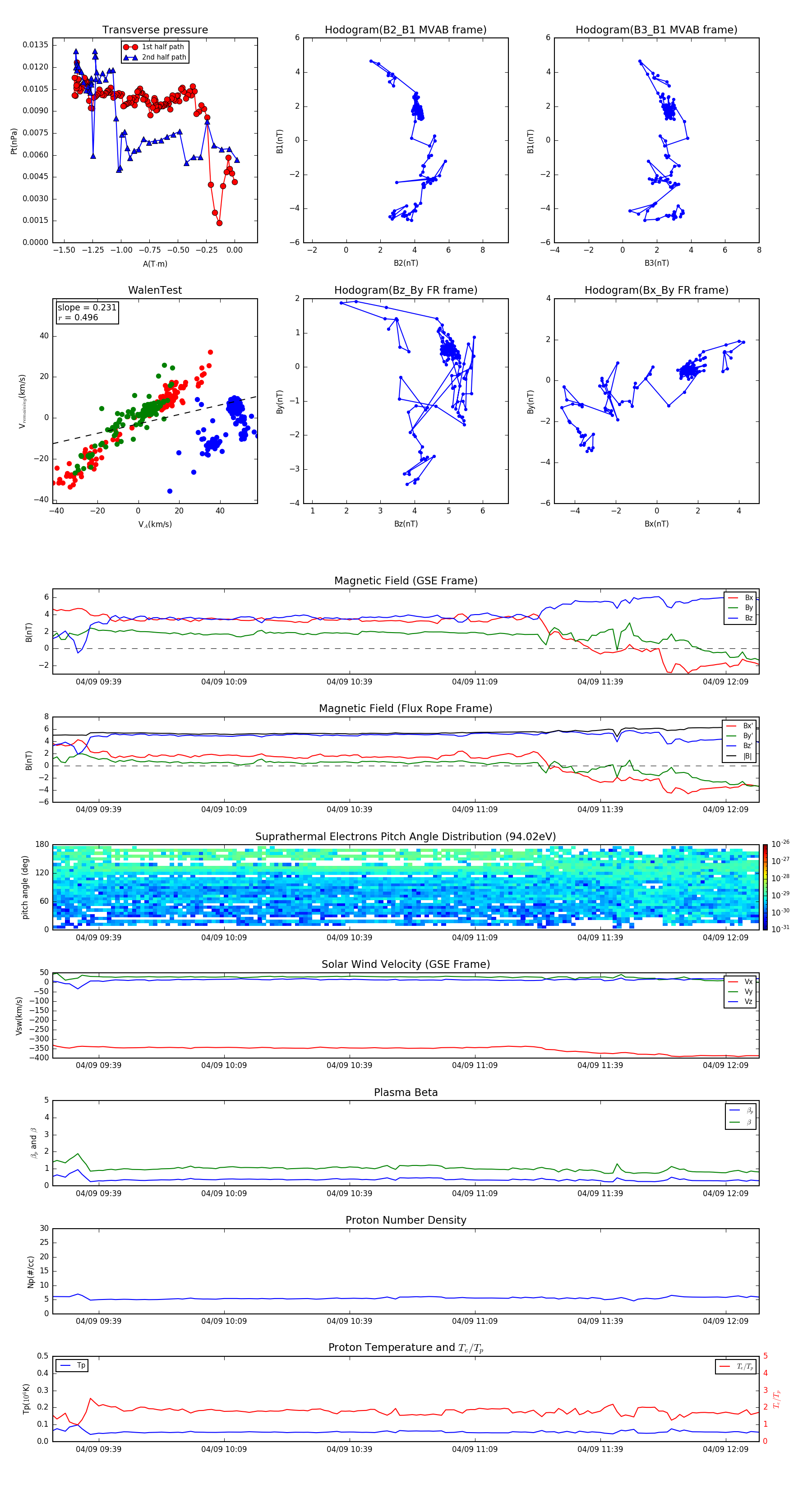The height and width of the screenshot is (1489, 812).
Task: Click the Bx' legend entry in Flux Rope panel
Action: [740, 726]
